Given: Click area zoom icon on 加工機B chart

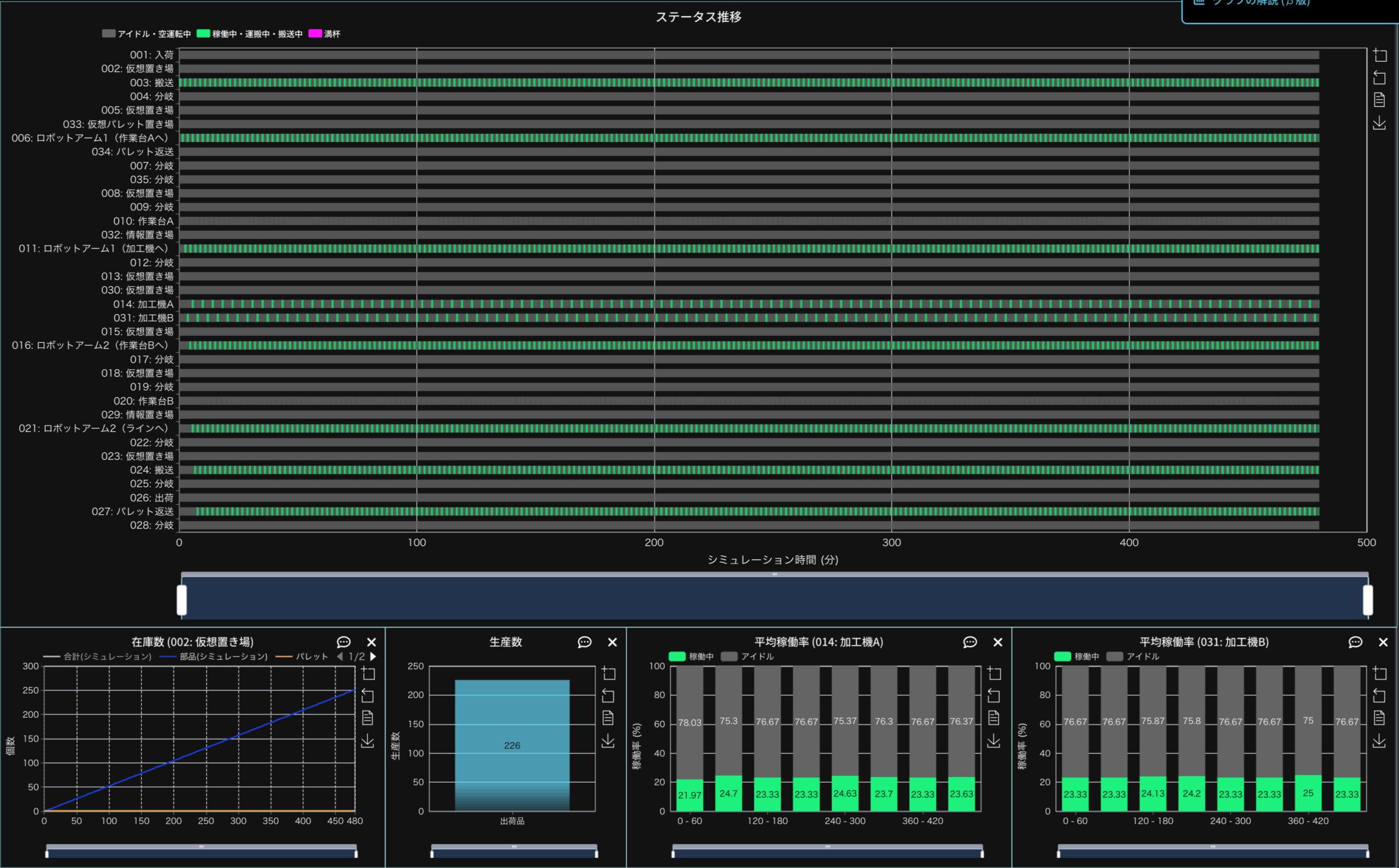Looking at the screenshot, I should 1379,673.
